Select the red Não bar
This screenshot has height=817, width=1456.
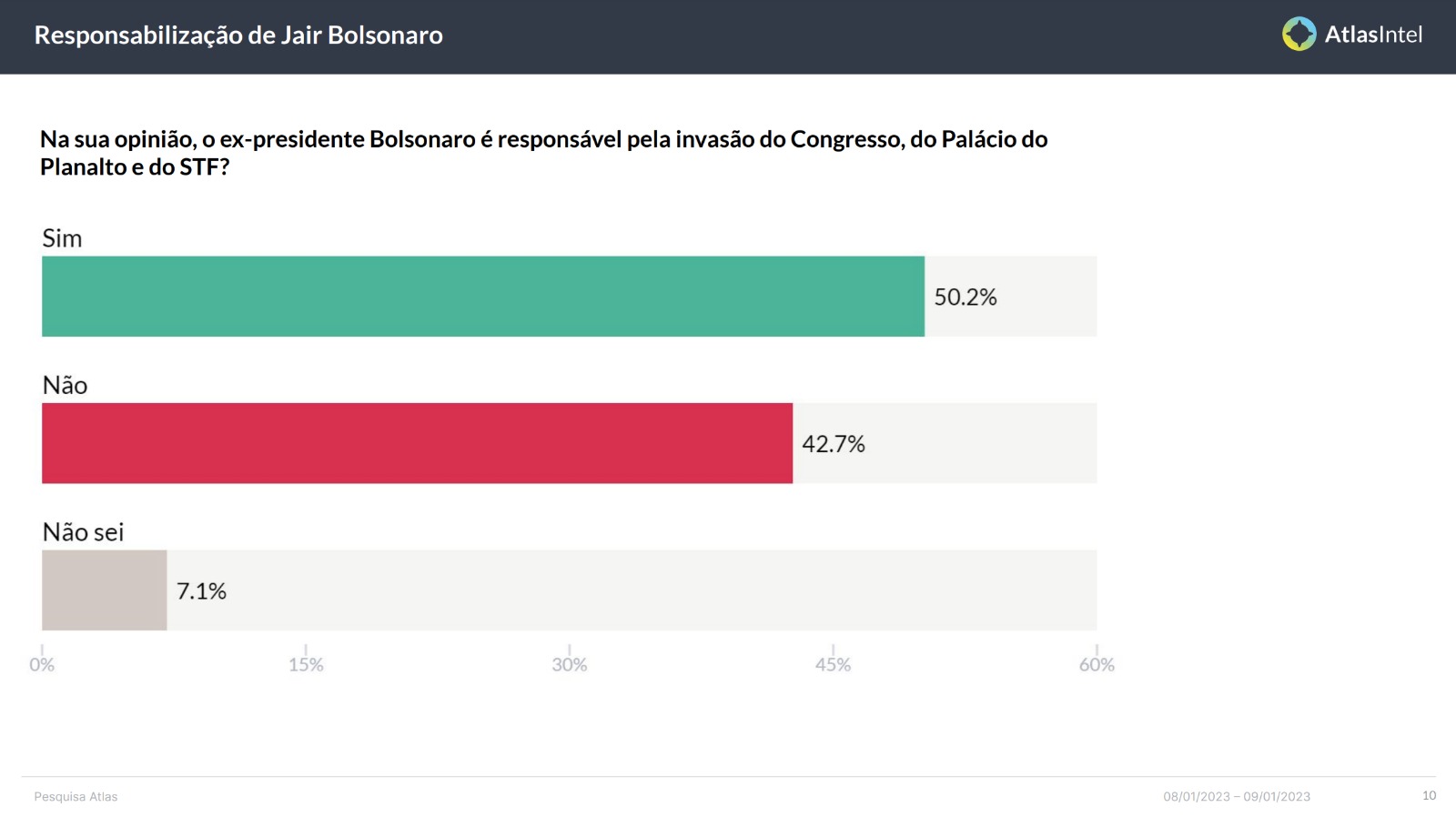tap(417, 443)
